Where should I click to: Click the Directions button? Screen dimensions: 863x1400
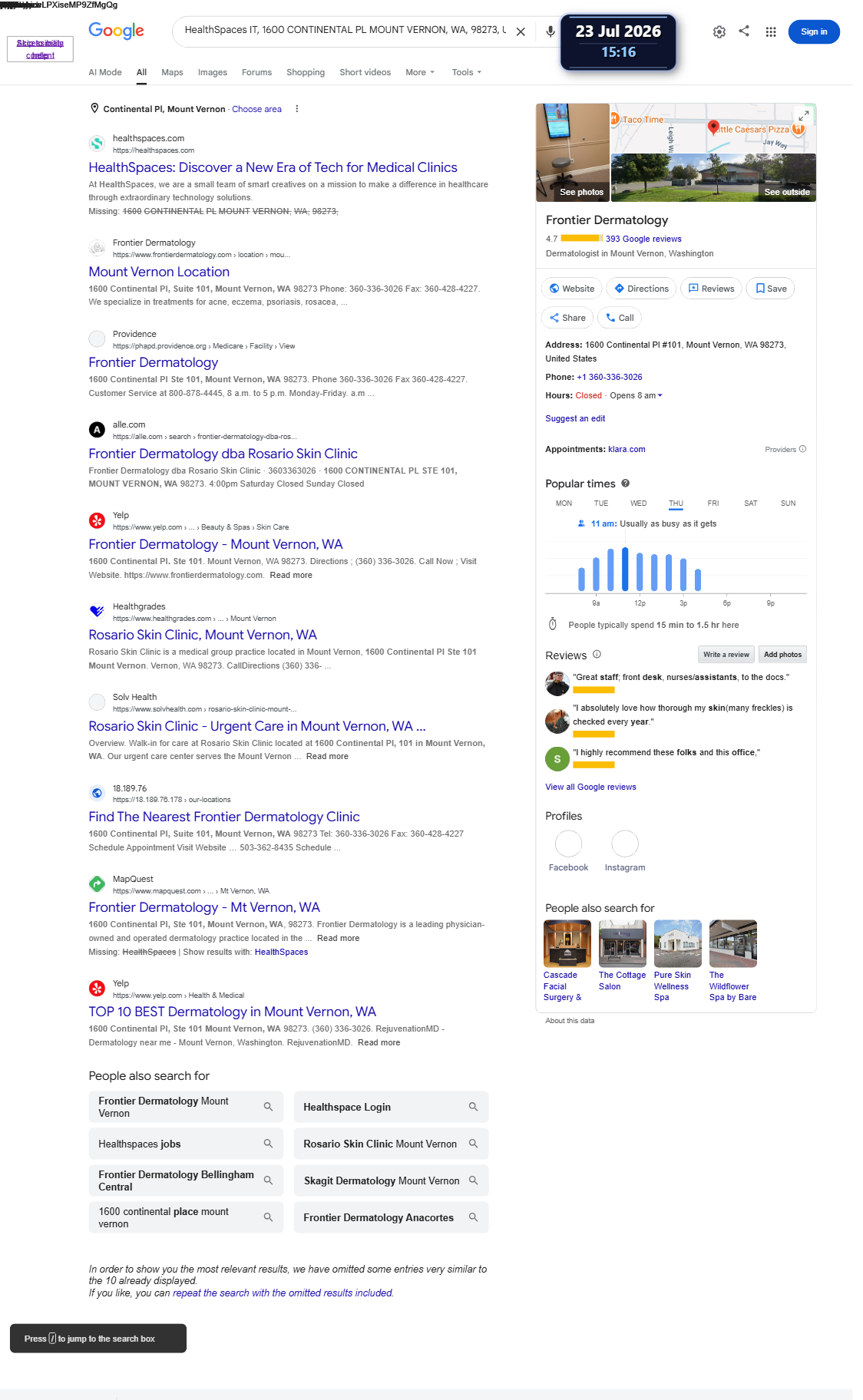tap(641, 289)
